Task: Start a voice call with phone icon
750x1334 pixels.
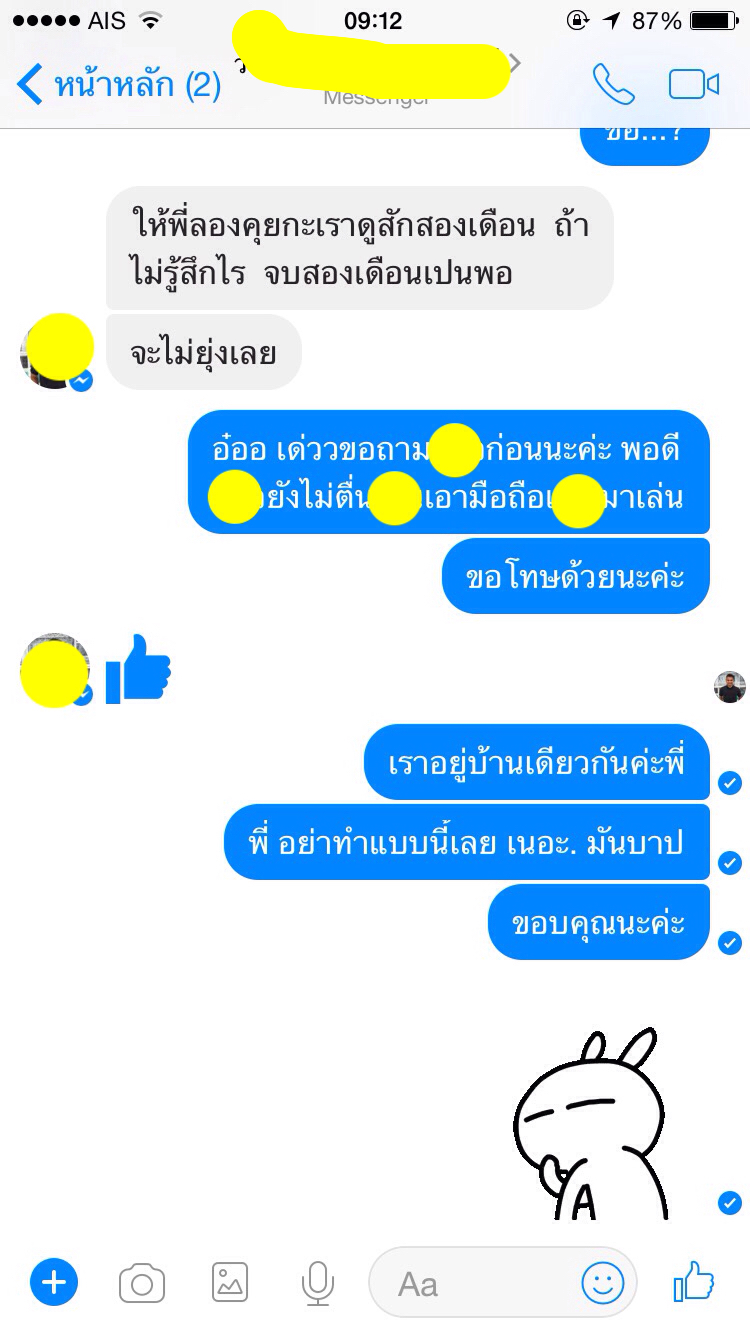Action: [613, 84]
